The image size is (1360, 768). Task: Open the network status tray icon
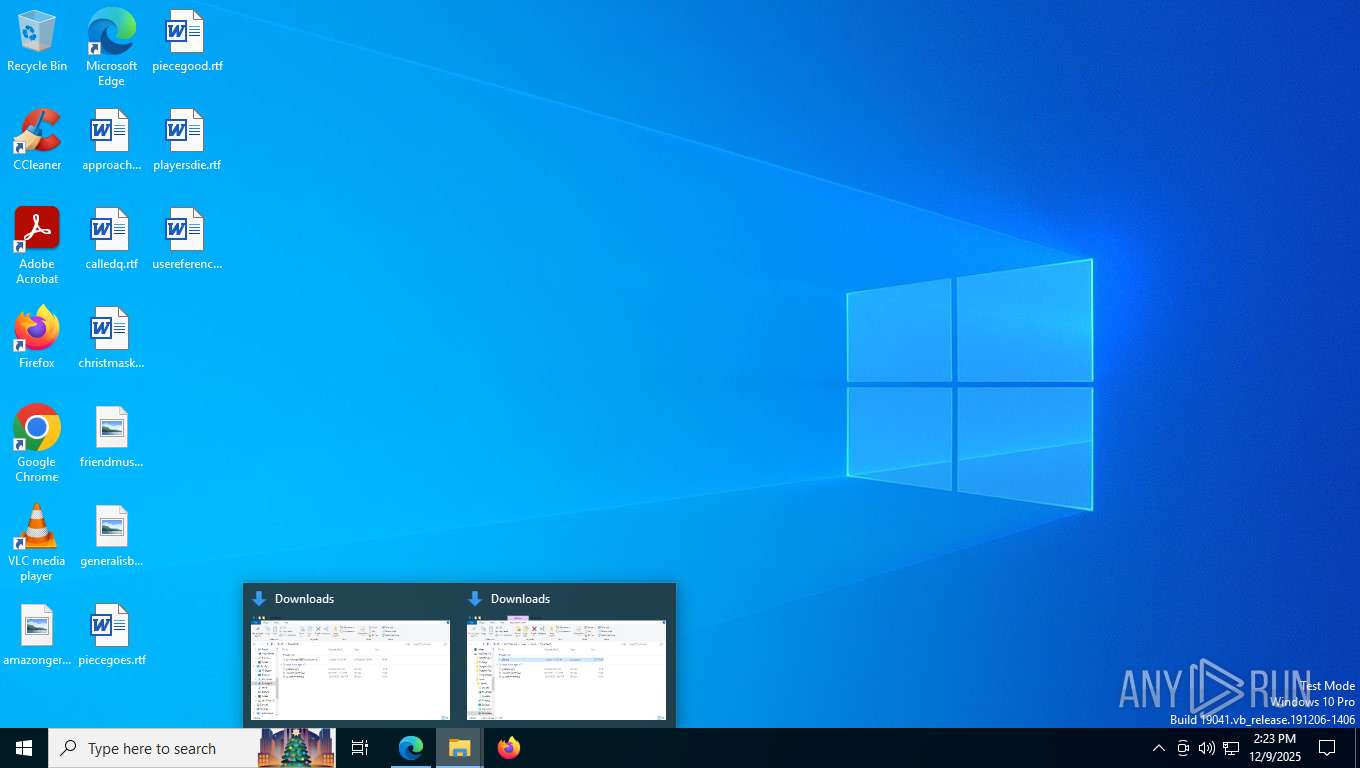click(x=1231, y=748)
